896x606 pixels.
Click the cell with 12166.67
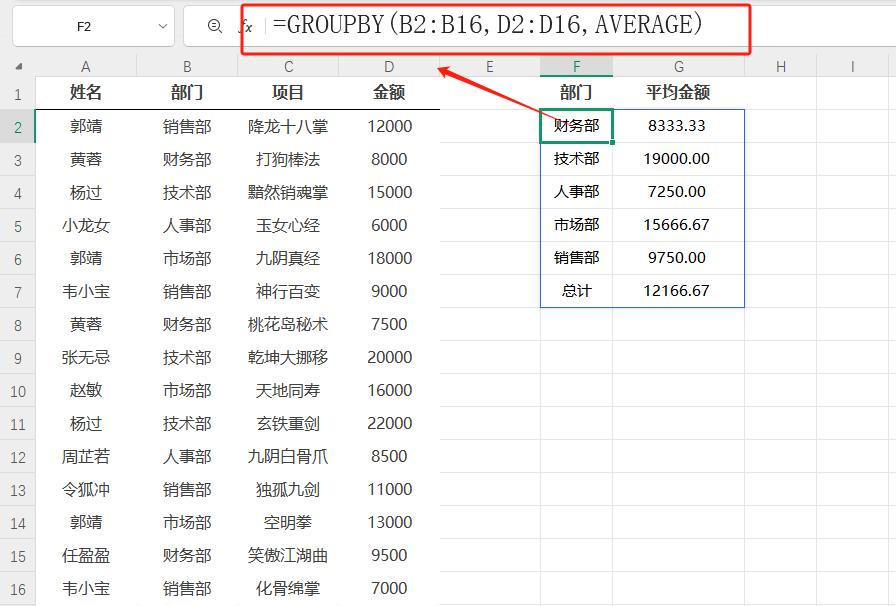pos(678,291)
